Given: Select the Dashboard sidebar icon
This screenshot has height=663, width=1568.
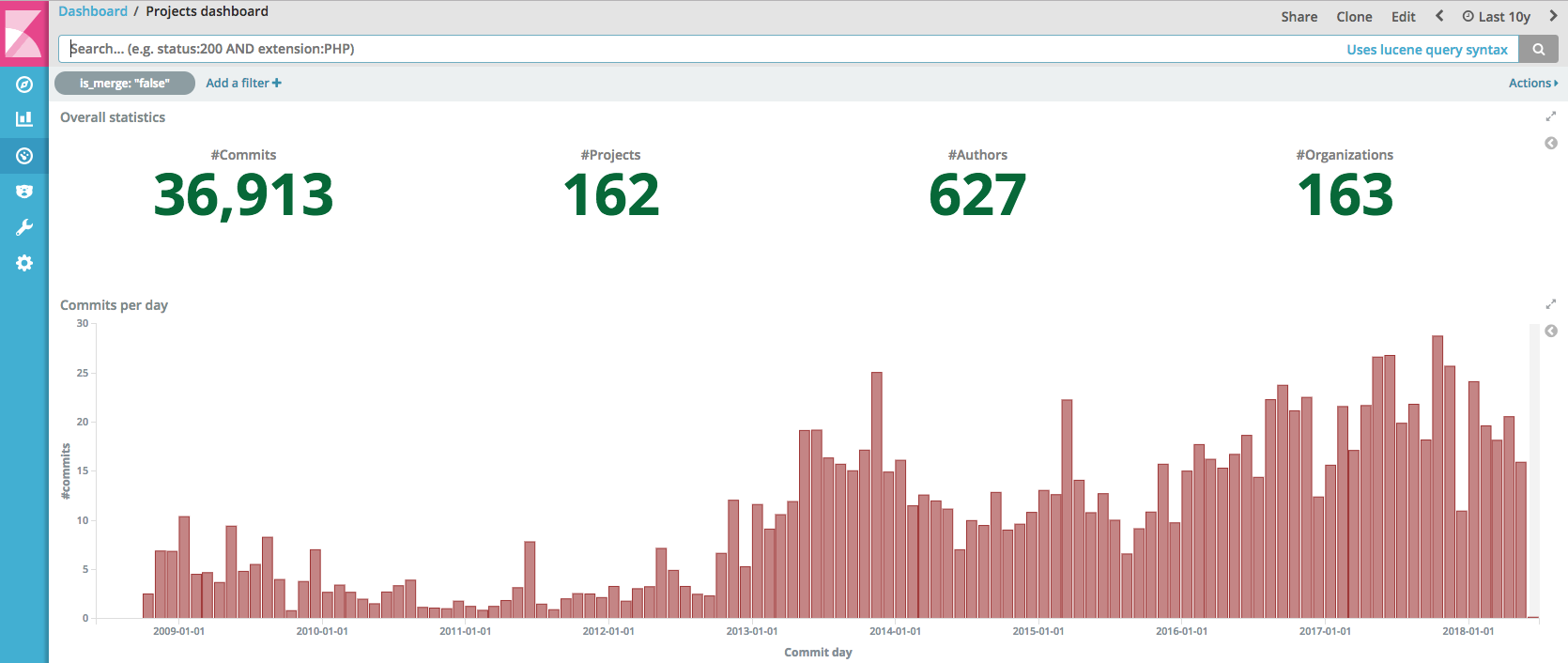Looking at the screenshot, I should [24, 156].
